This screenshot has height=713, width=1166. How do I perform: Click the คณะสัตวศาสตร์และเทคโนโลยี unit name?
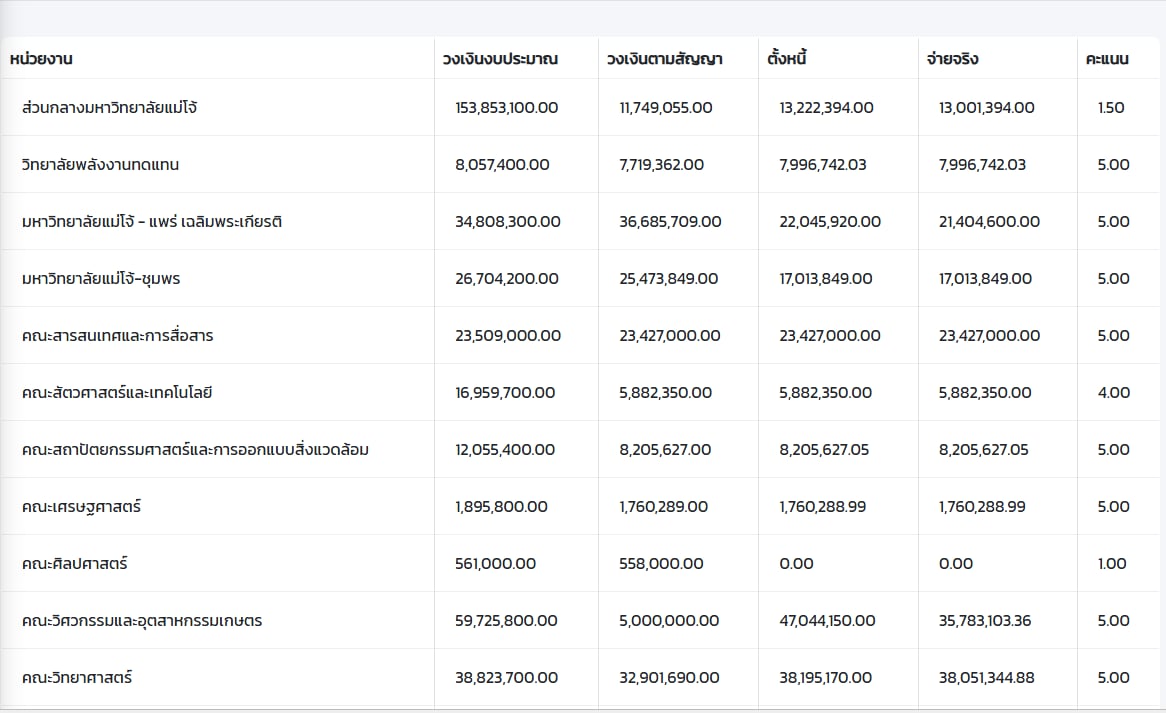pos(117,392)
